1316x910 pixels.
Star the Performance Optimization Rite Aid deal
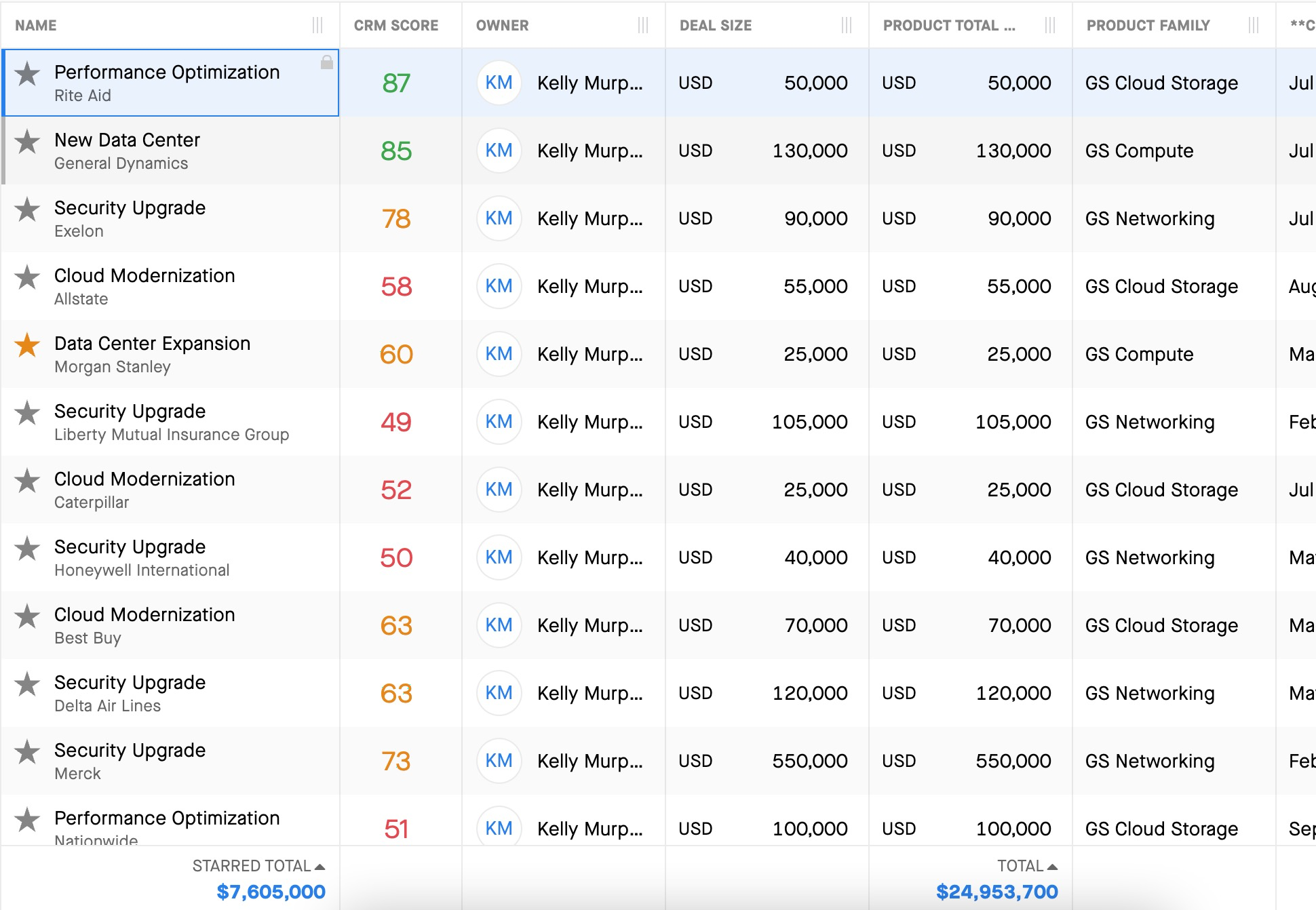27,73
